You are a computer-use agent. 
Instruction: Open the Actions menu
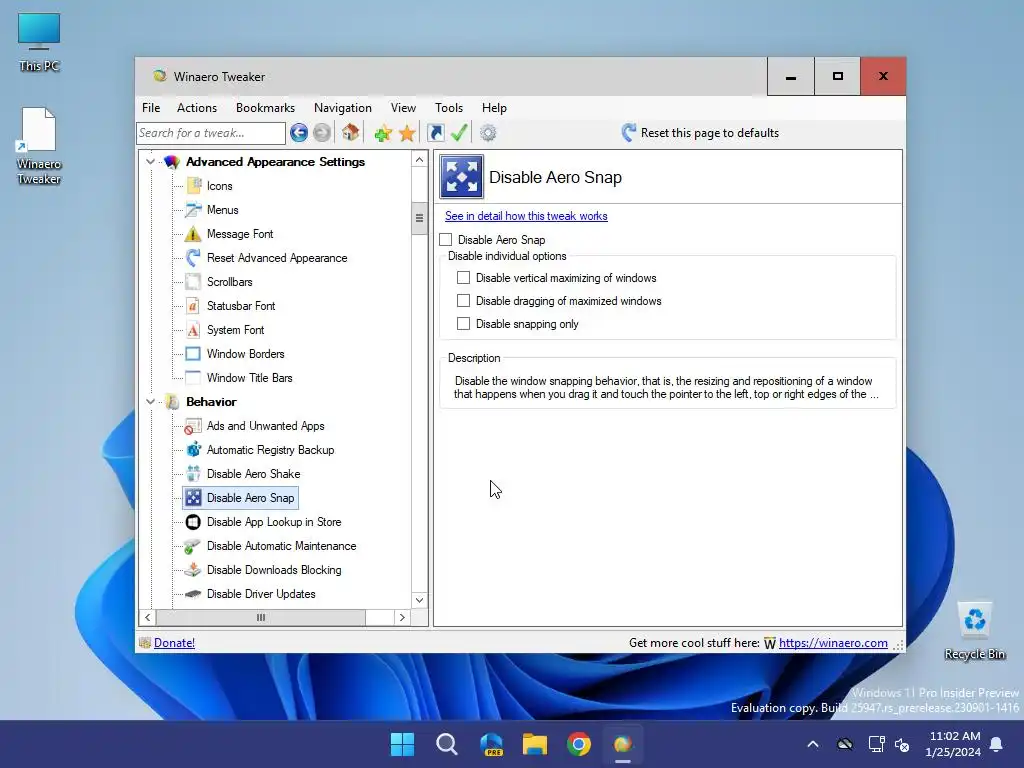pyautogui.click(x=197, y=108)
